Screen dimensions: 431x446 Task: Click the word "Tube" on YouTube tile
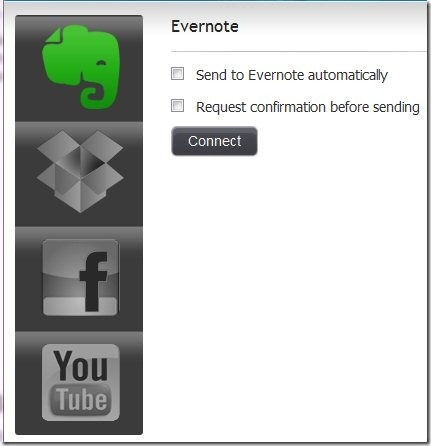pyautogui.click(x=81, y=399)
